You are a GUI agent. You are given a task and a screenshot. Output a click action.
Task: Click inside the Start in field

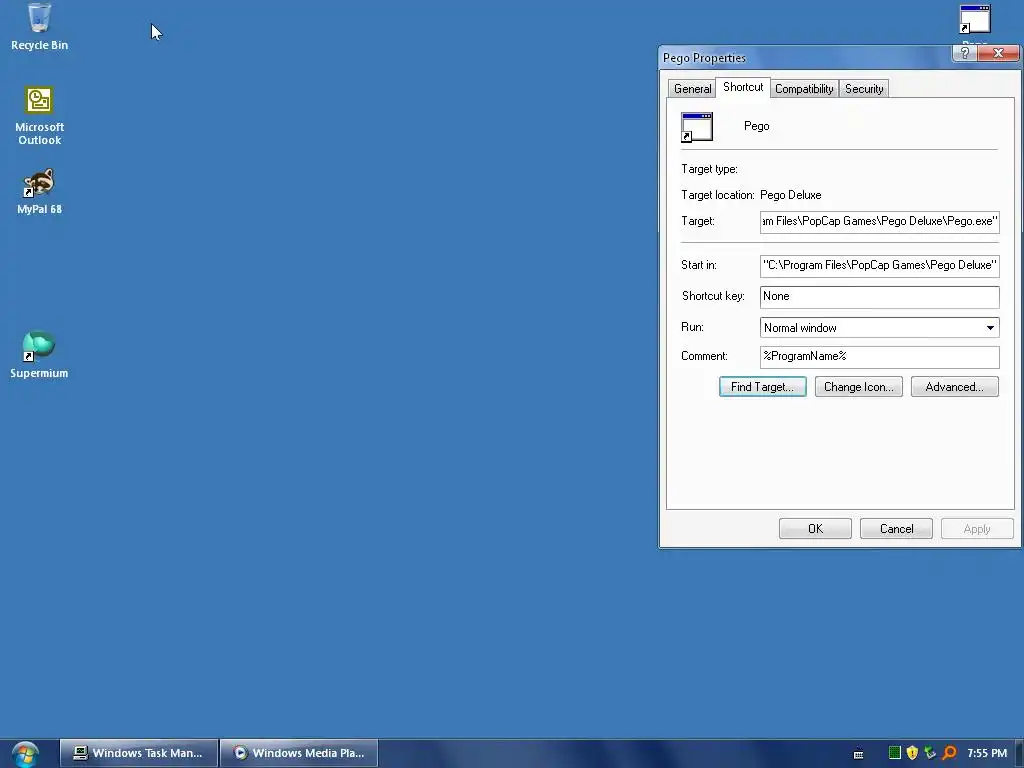(x=879, y=265)
